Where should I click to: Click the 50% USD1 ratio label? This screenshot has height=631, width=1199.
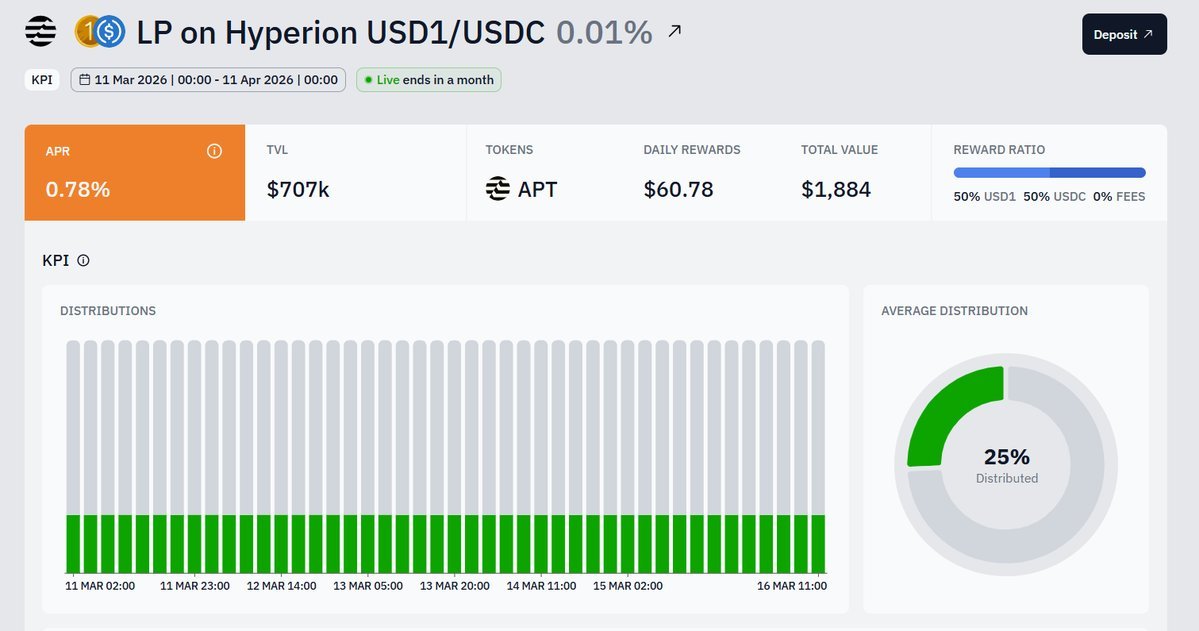pos(984,197)
